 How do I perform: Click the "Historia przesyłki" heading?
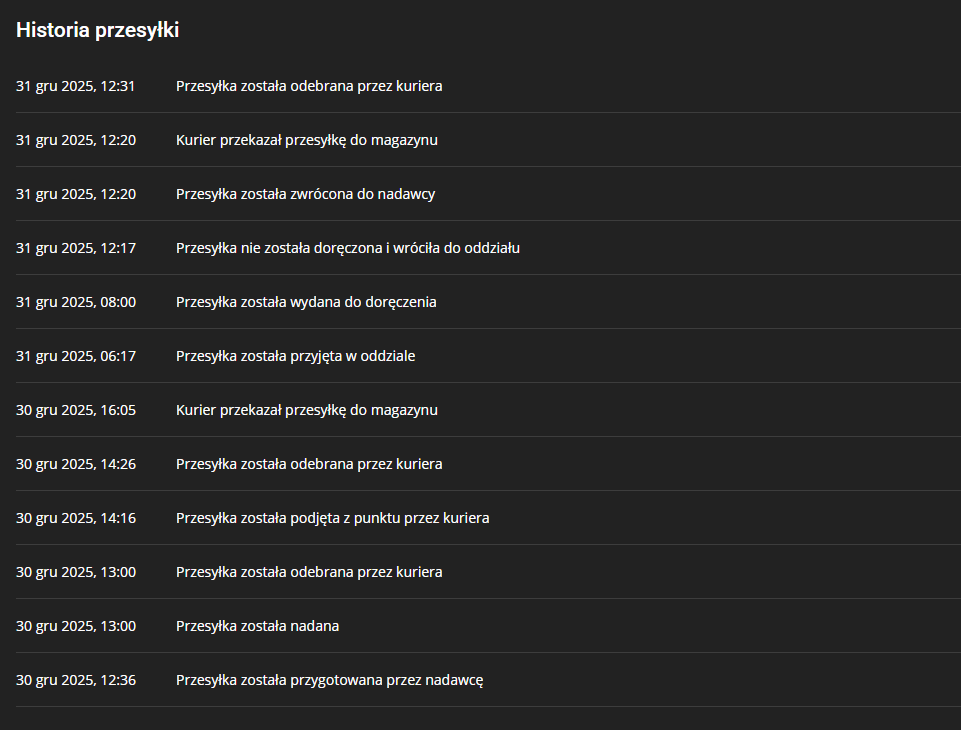[x=97, y=31]
